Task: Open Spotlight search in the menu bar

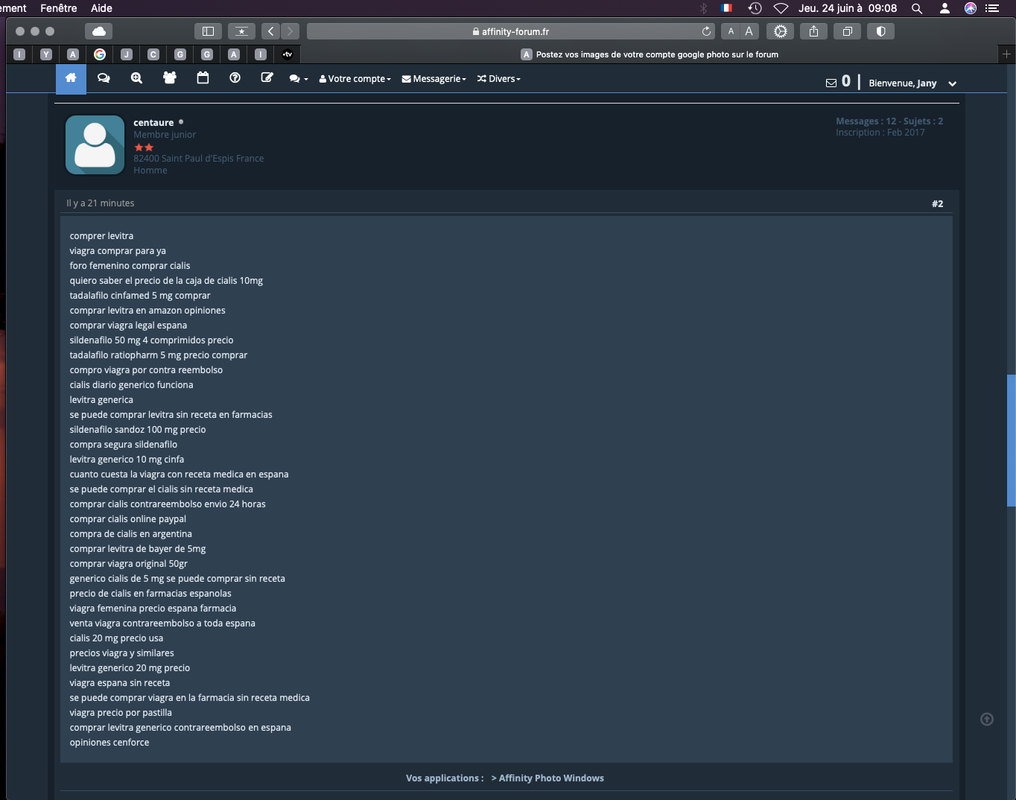Action: [917, 8]
